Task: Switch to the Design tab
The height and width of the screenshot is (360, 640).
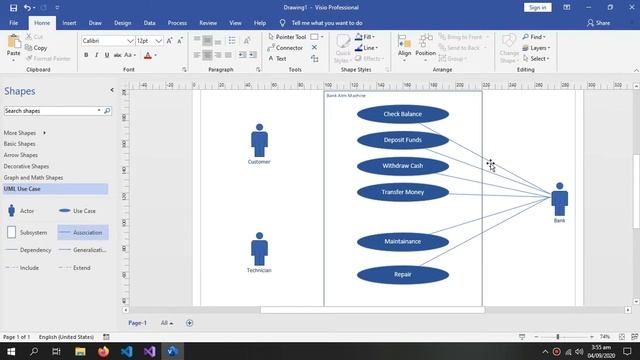Action: coord(122,23)
